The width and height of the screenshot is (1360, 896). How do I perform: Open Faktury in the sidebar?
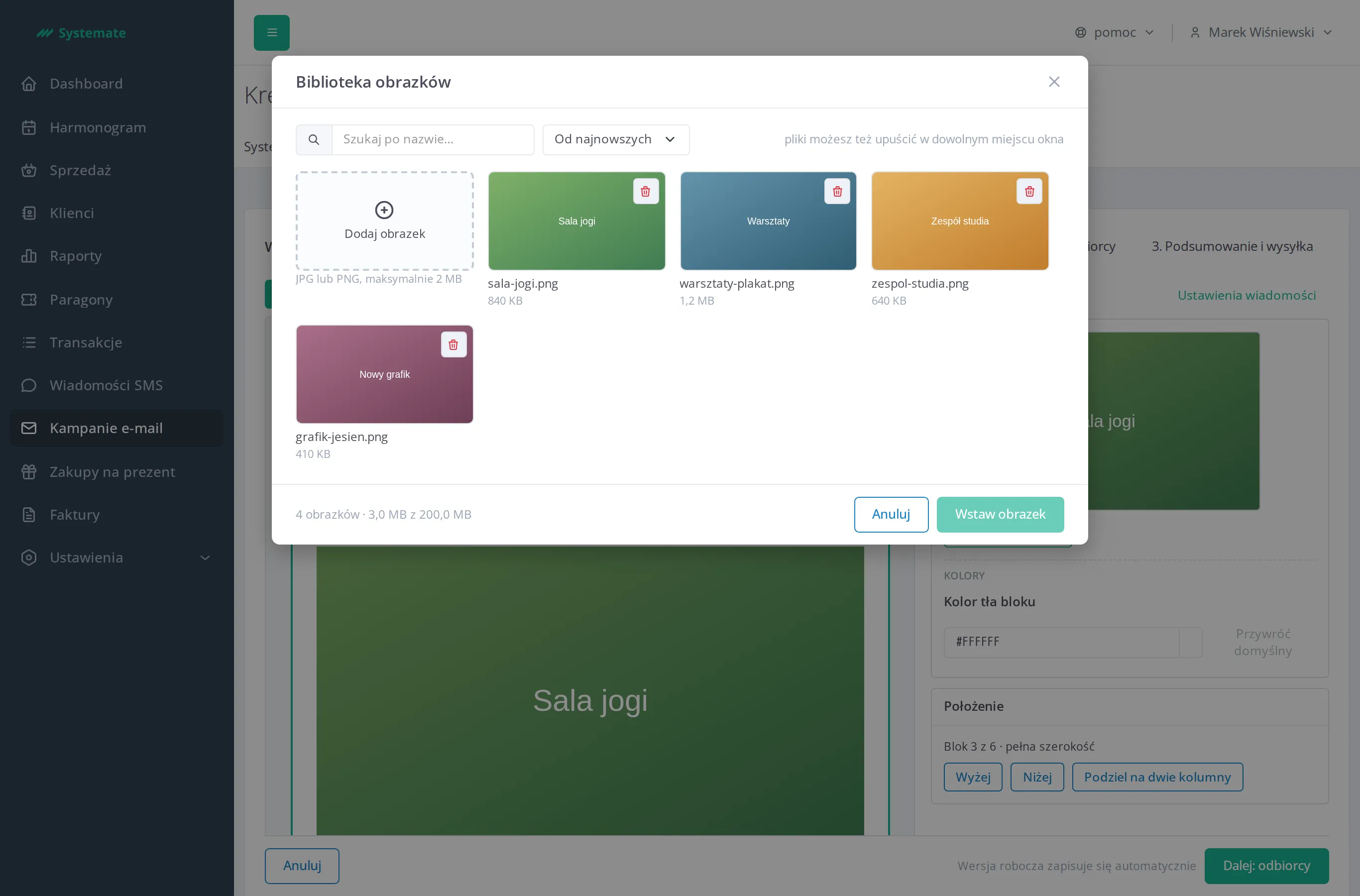click(116, 514)
